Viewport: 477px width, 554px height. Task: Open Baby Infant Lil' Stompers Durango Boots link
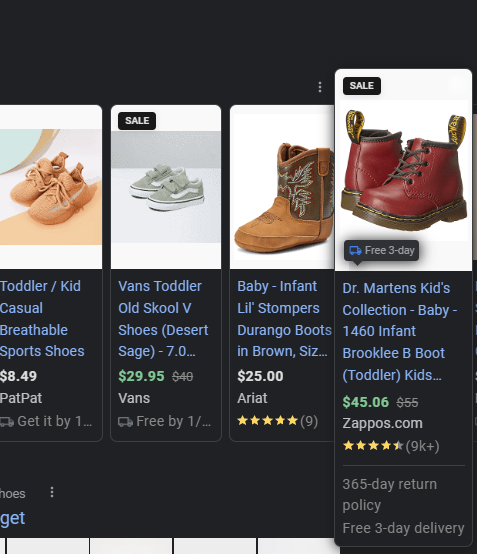point(284,319)
